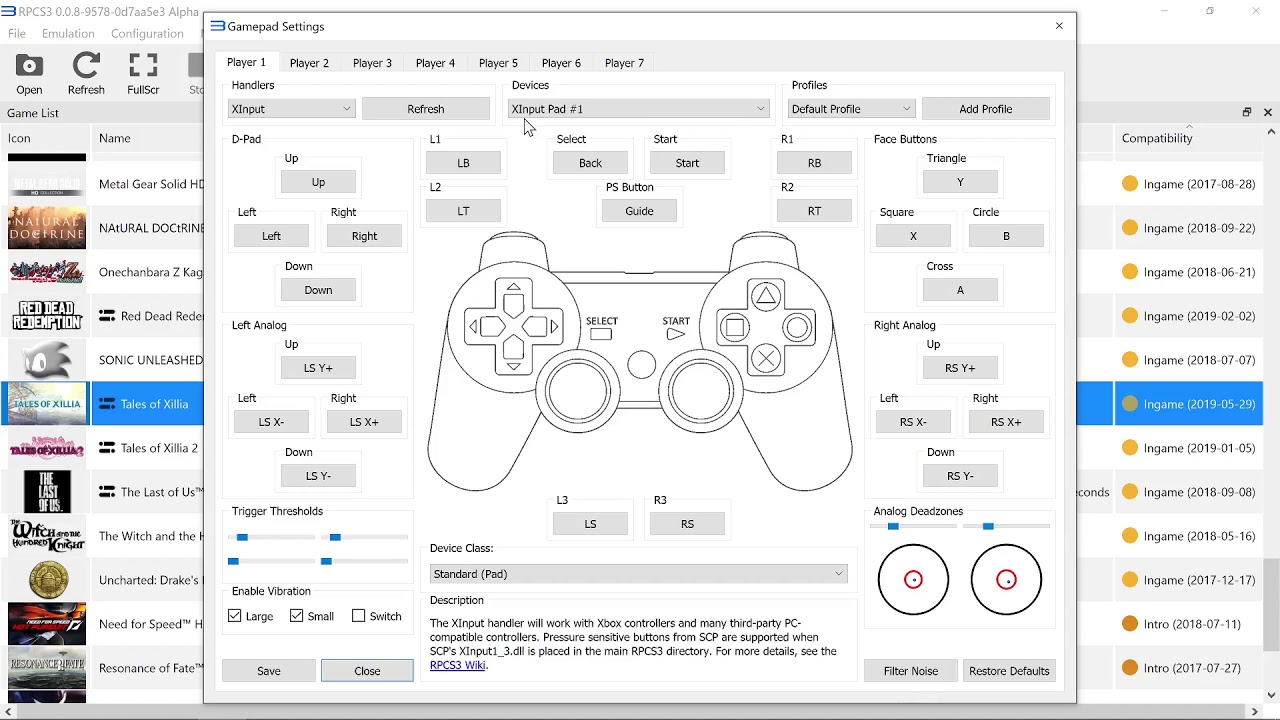This screenshot has height=720, width=1280.
Task: Open the Configuration menu
Action: point(147,34)
